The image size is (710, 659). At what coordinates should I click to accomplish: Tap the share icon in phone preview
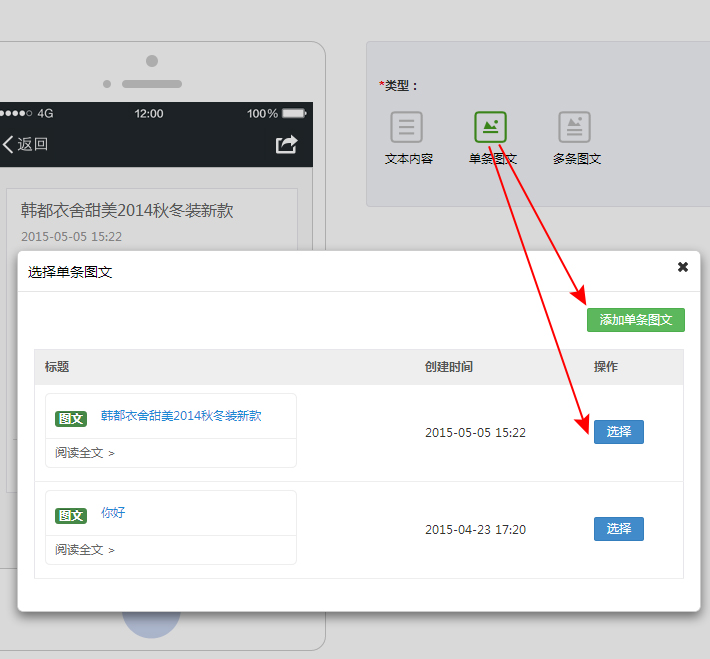point(287,144)
